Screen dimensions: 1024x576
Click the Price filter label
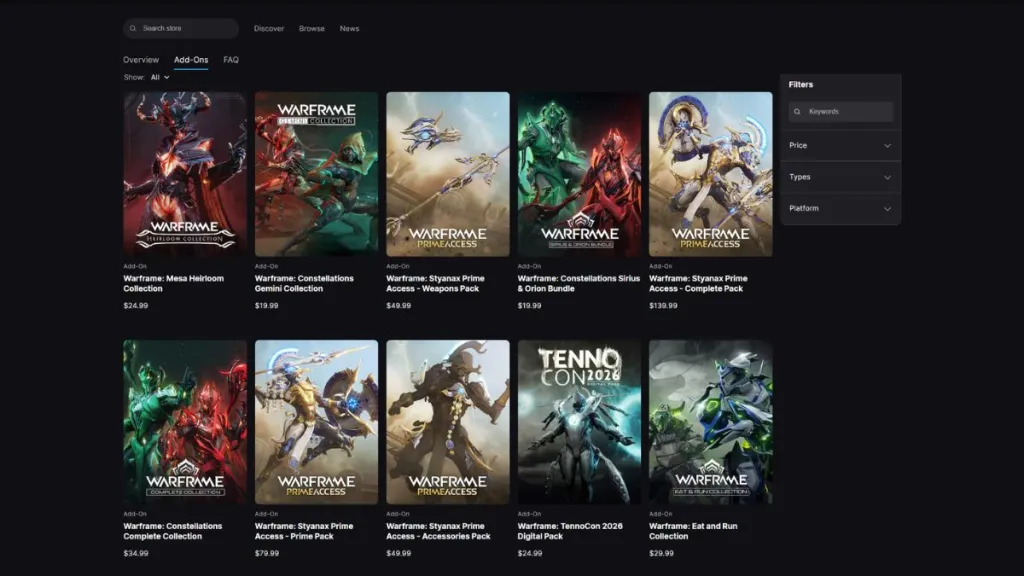tap(798, 146)
